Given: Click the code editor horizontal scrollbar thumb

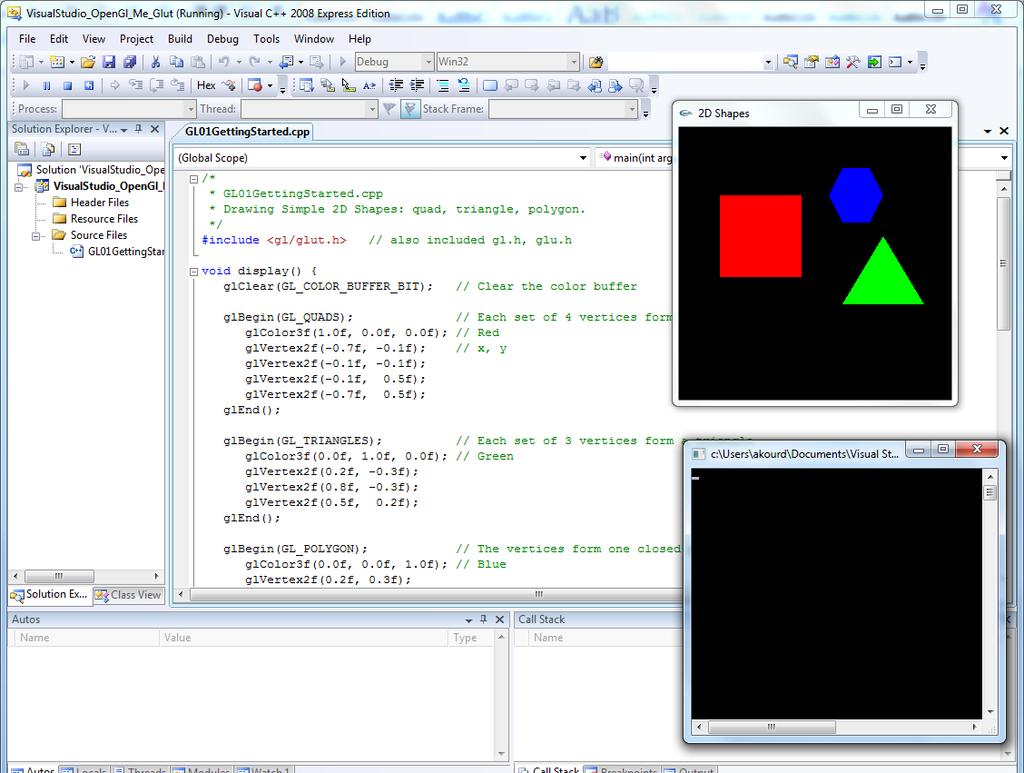Looking at the screenshot, I should click(435, 594).
